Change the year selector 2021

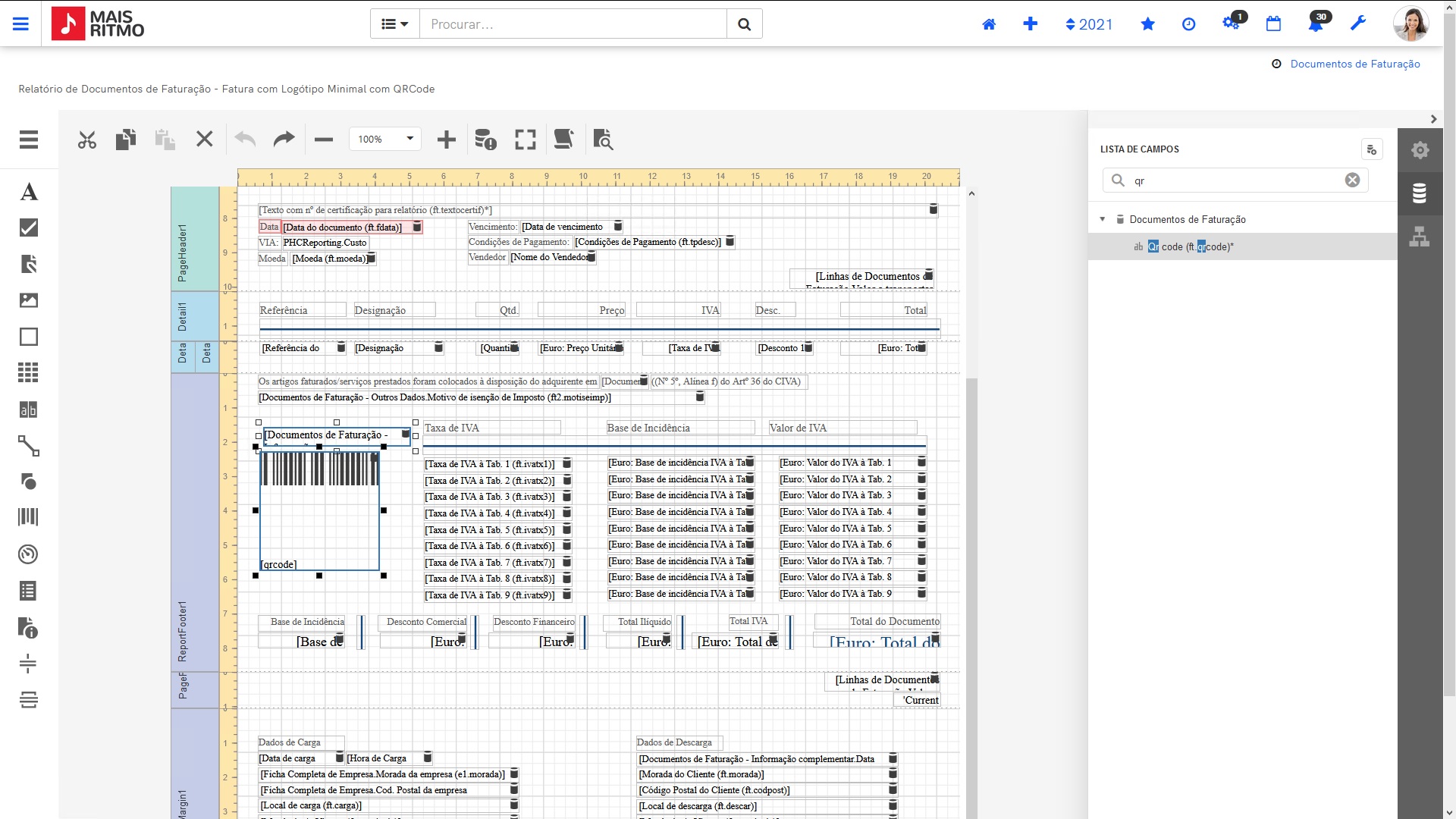pos(1089,24)
